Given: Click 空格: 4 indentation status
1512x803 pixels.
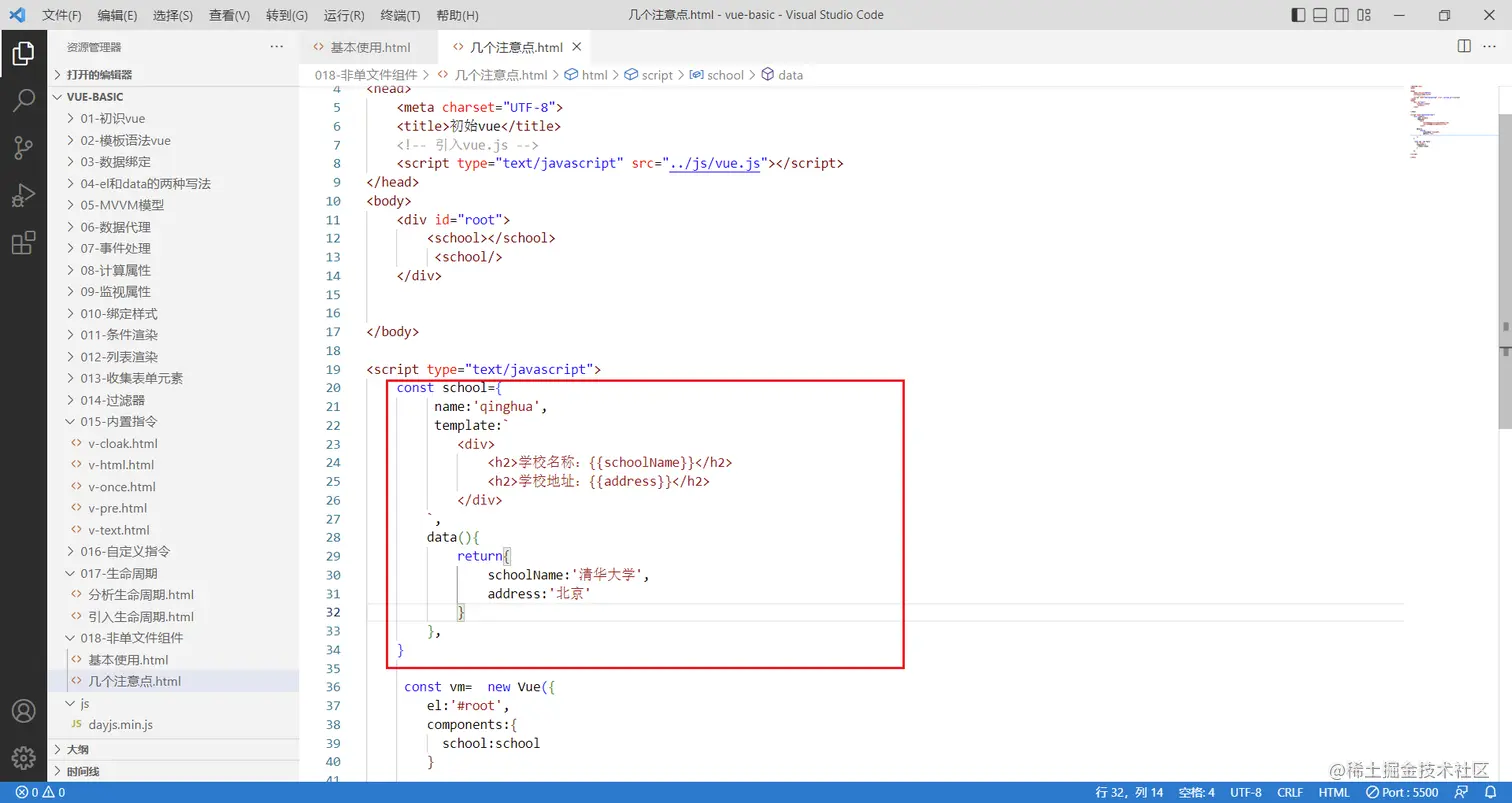Looking at the screenshot, I should pyautogui.click(x=1196, y=792).
